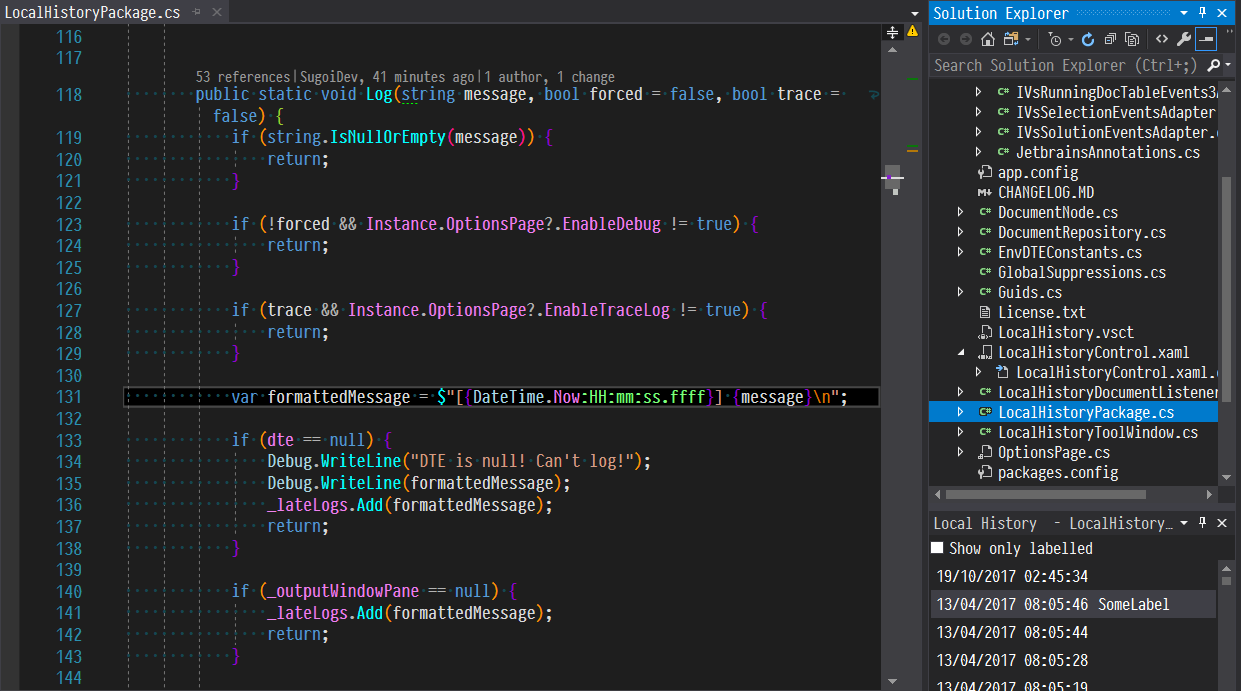Image resolution: width=1241 pixels, height=691 pixels.
Task: Select the Collapse All icon in Solution Explorer
Action: (1110, 38)
